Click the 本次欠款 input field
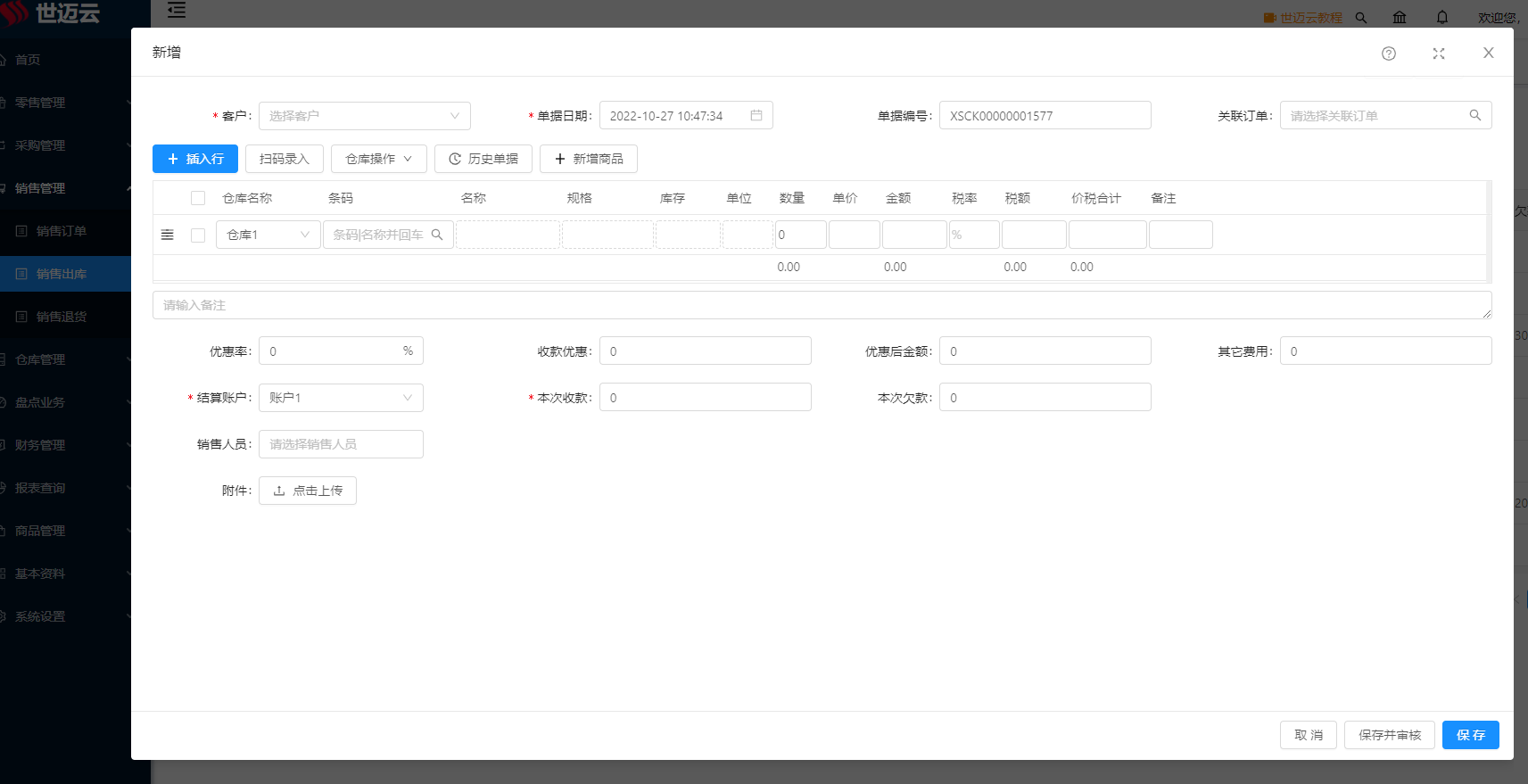Screen dimensions: 1528x784 tap(1045, 398)
